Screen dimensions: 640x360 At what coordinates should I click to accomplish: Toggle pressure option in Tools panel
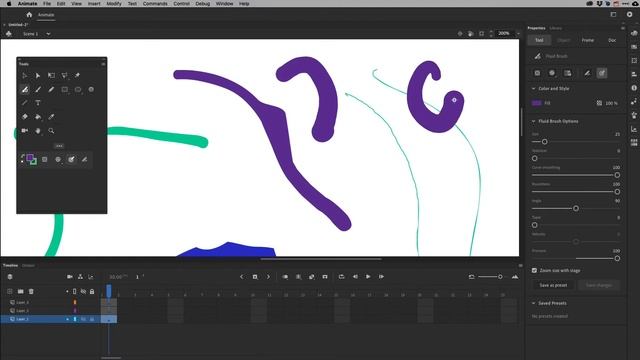pyautogui.click(x=84, y=160)
